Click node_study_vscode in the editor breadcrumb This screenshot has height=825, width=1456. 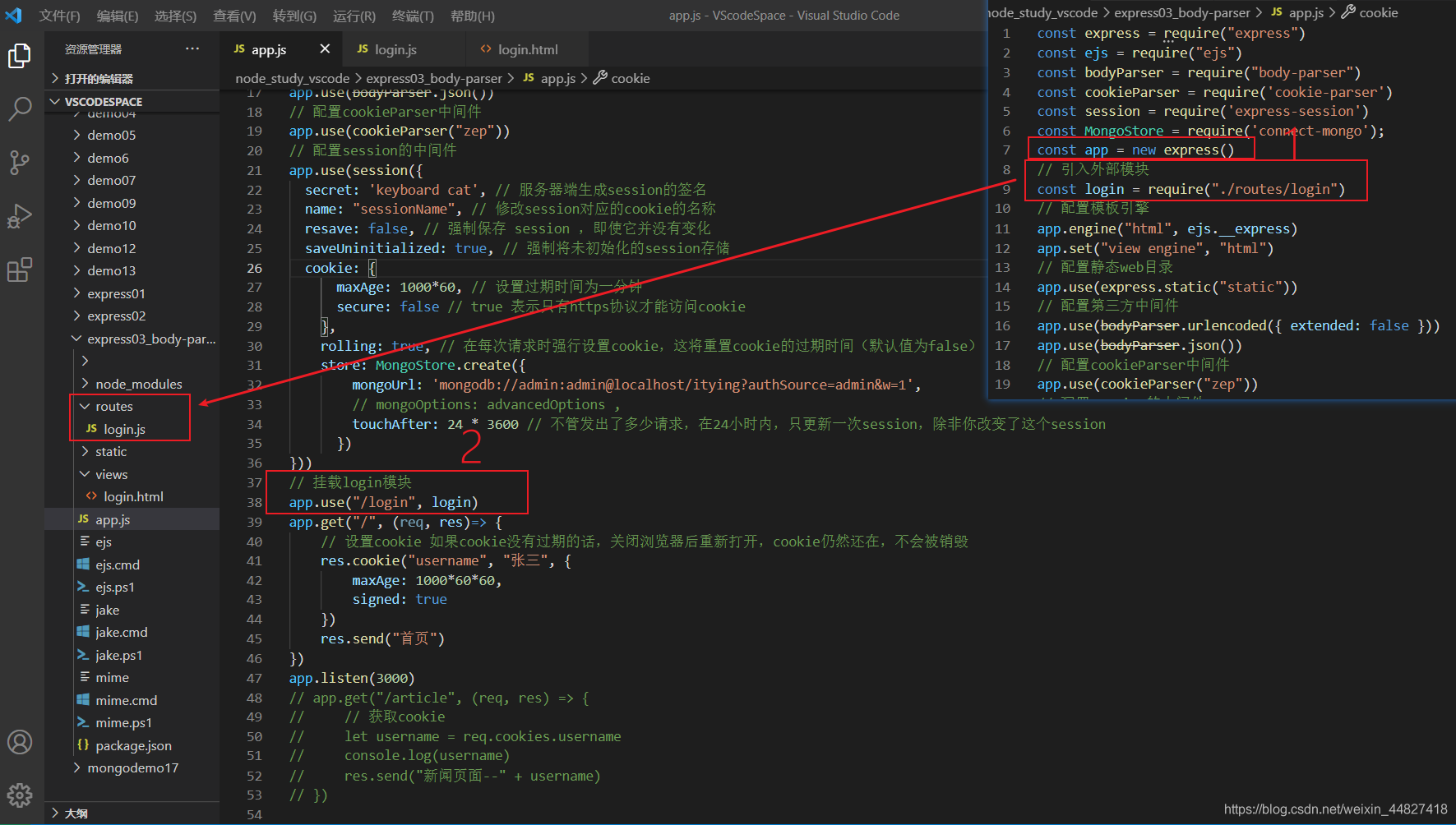click(x=293, y=78)
